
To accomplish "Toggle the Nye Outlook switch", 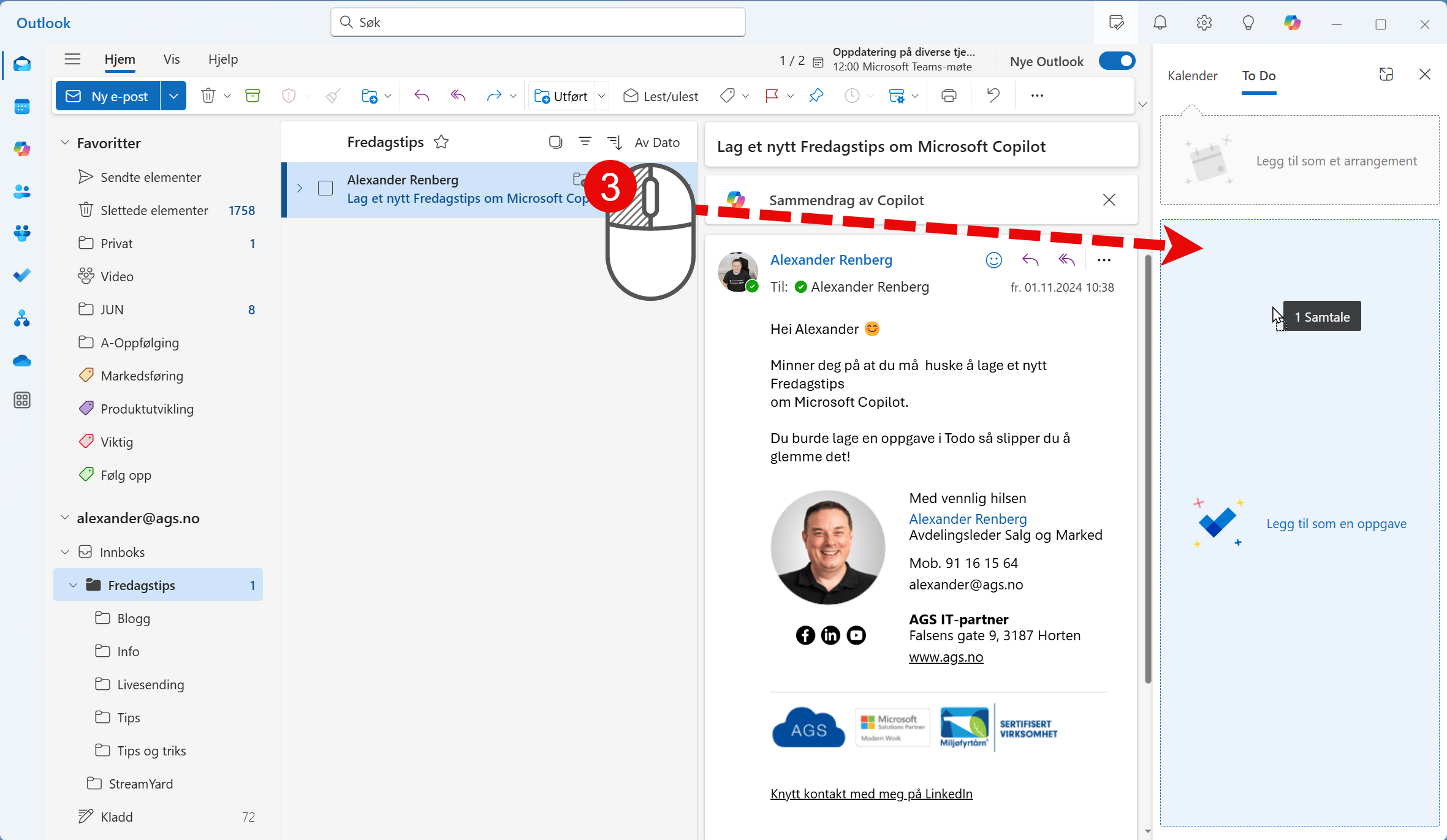I will [1117, 61].
